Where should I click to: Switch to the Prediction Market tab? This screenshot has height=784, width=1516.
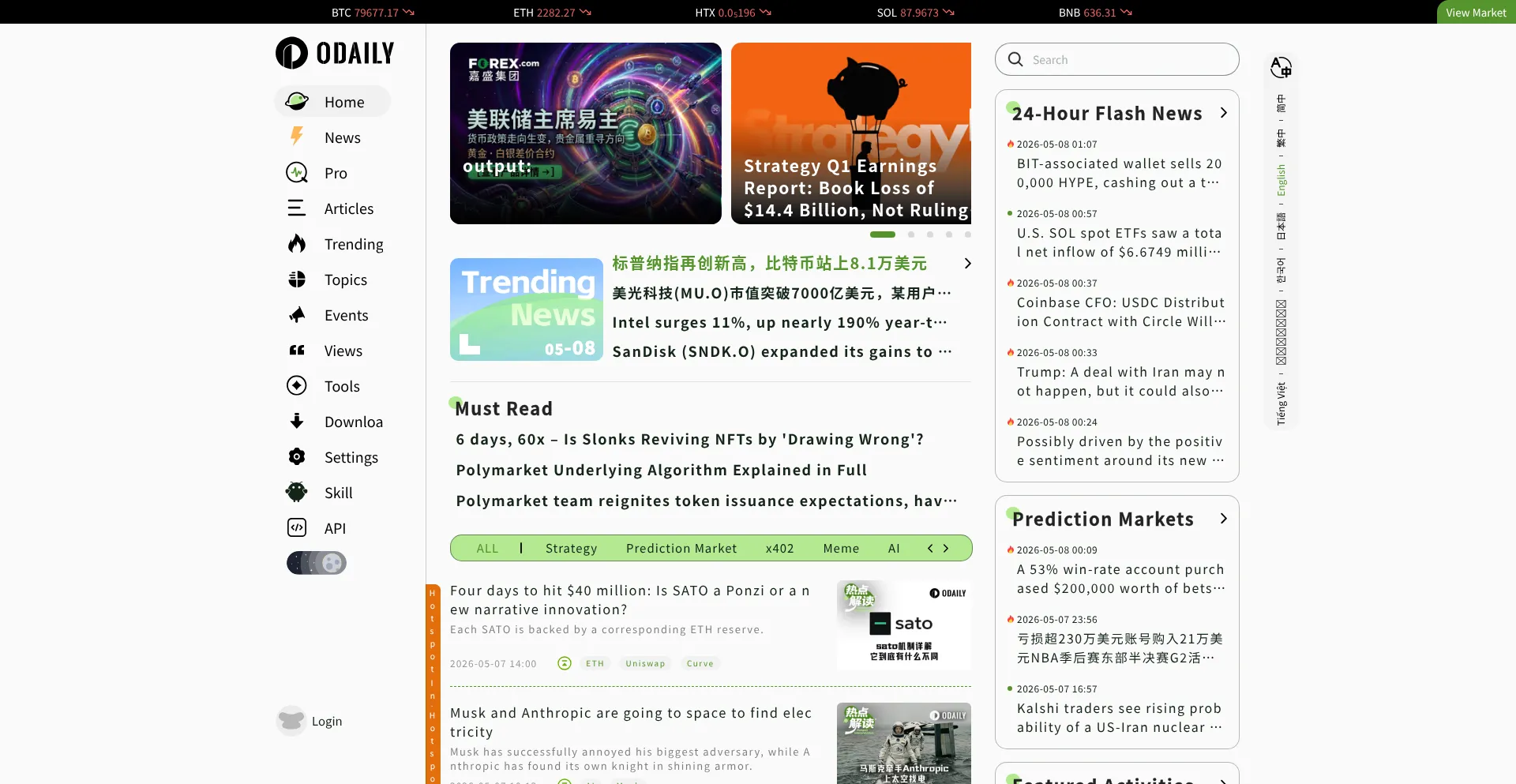[681, 548]
